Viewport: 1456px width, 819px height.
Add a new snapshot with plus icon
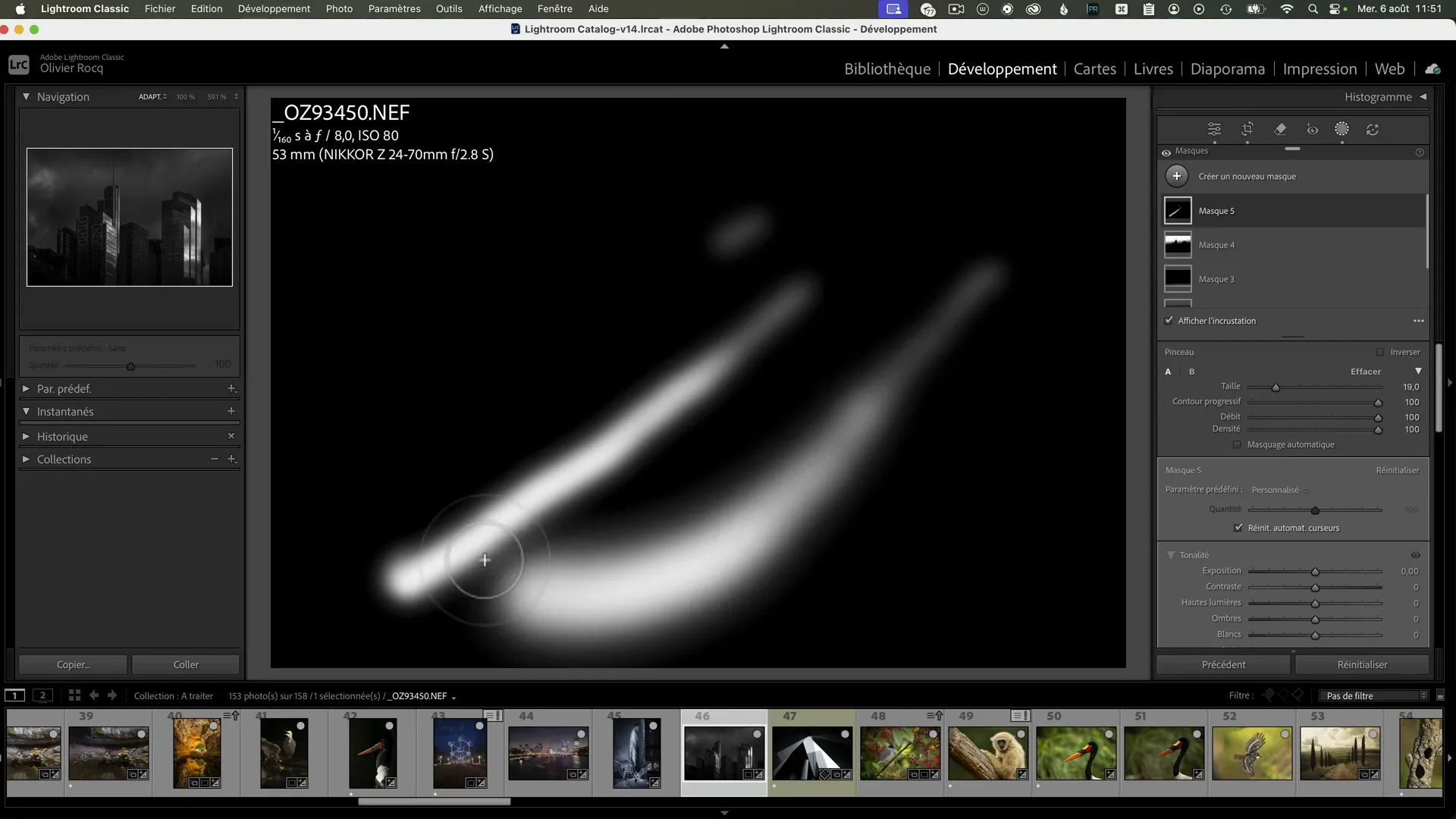[231, 411]
